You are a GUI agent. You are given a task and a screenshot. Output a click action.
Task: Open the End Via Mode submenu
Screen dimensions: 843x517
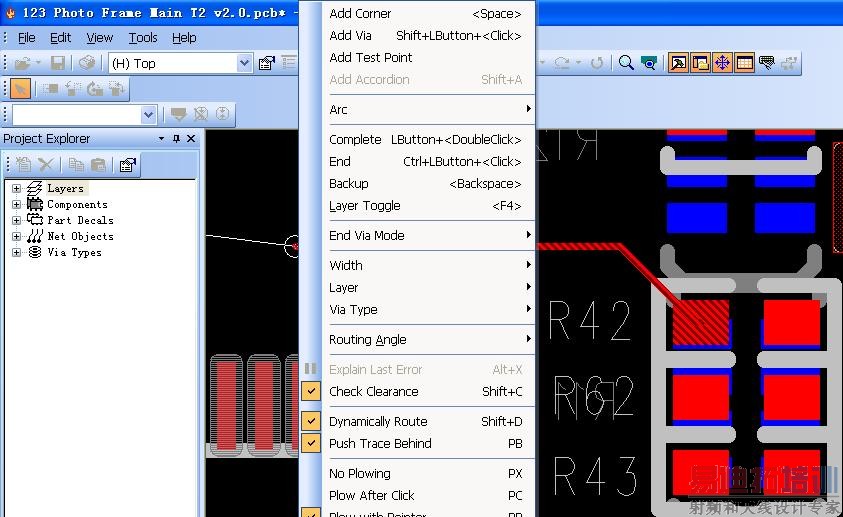pyautogui.click(x=430, y=235)
